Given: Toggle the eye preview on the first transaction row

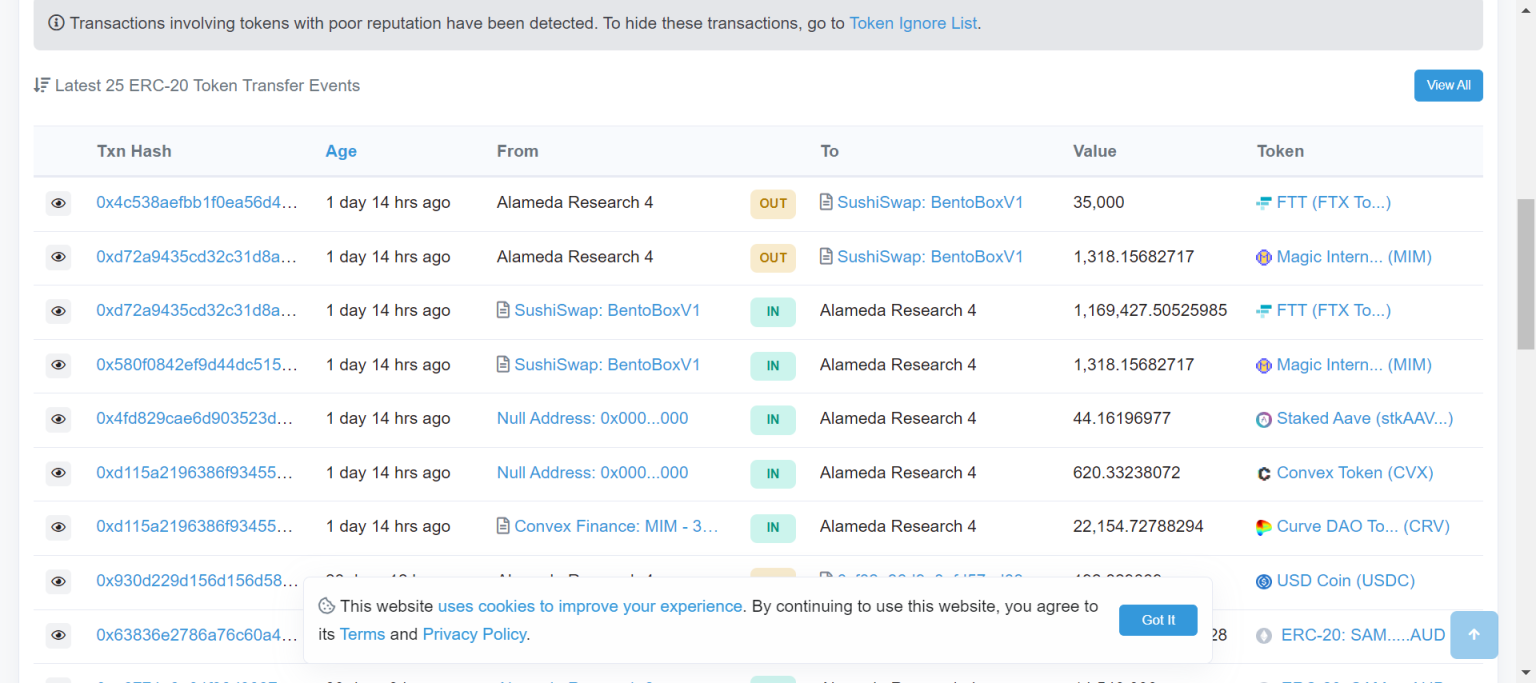Looking at the screenshot, I should [58, 203].
